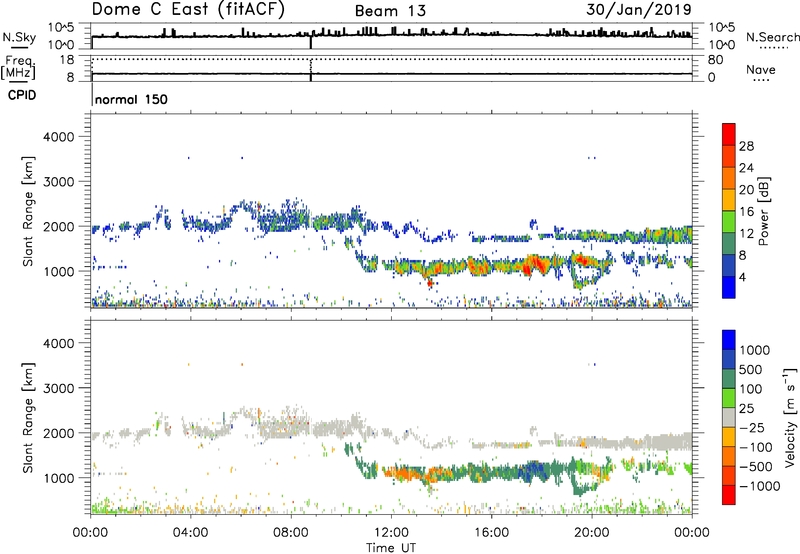Click the "N.Search" legend label
Viewport: 800px width, 554px height.
point(772,37)
